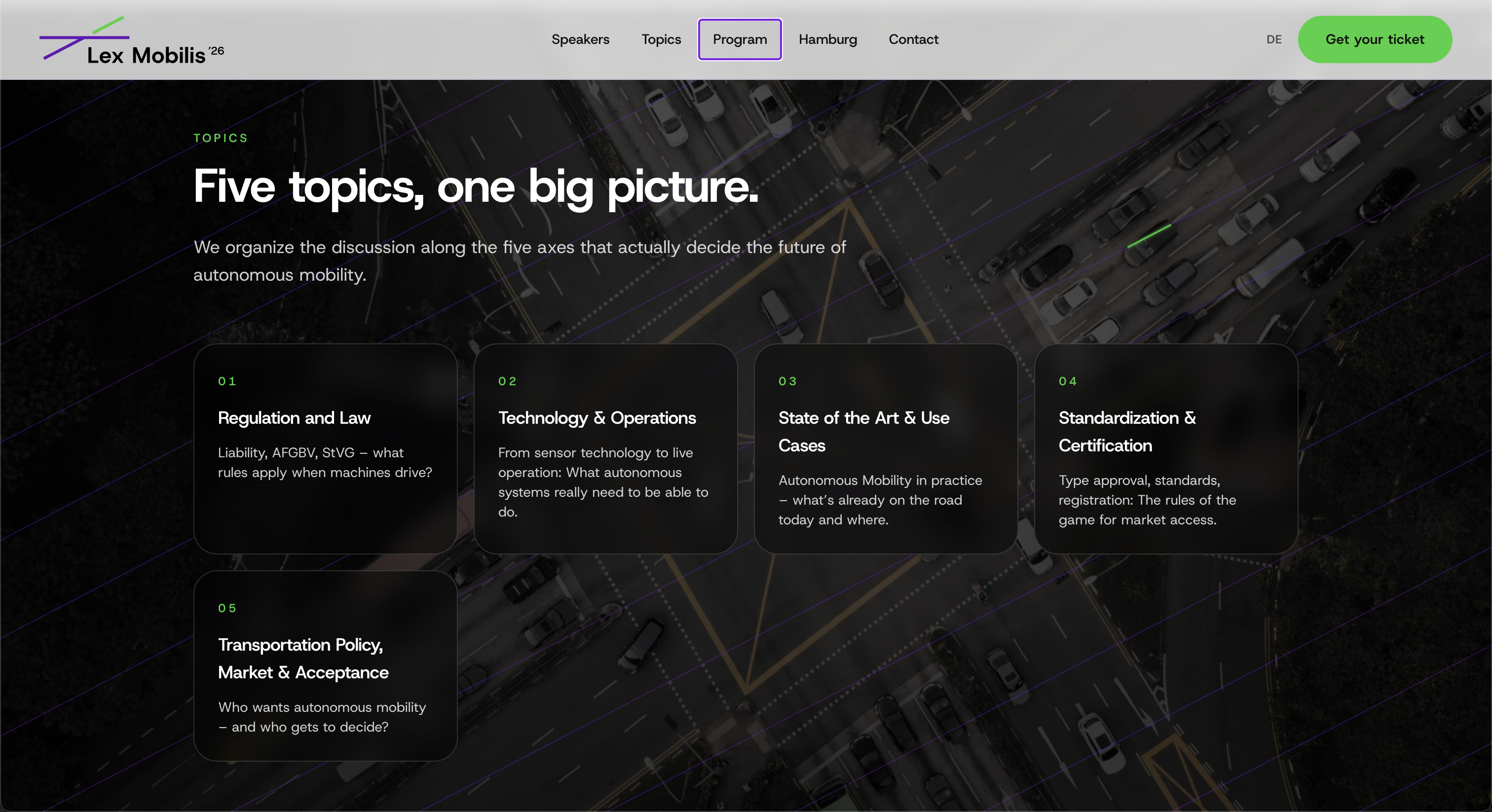The width and height of the screenshot is (1492, 812).
Task: Click the intro paragraph about the five axes
Action: pos(520,260)
